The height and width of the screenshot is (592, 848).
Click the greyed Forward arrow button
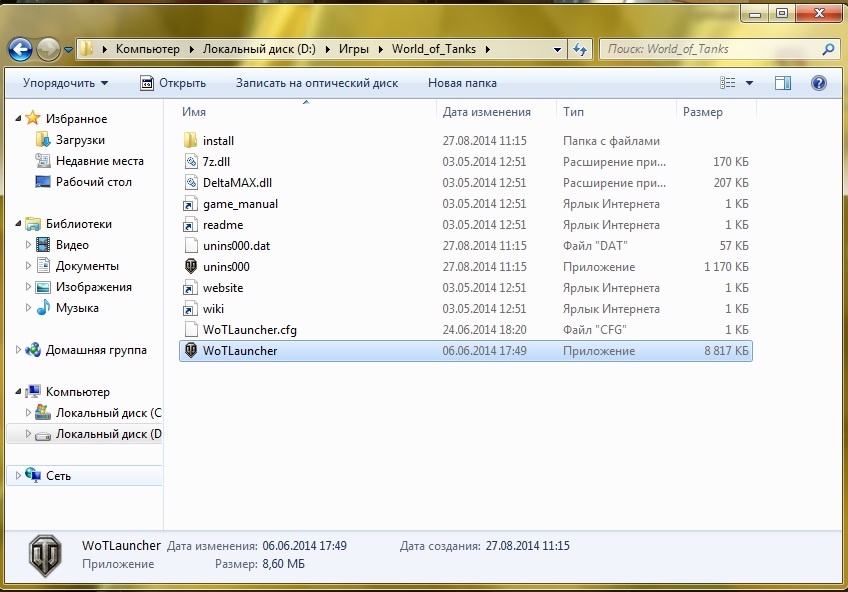click(48, 49)
